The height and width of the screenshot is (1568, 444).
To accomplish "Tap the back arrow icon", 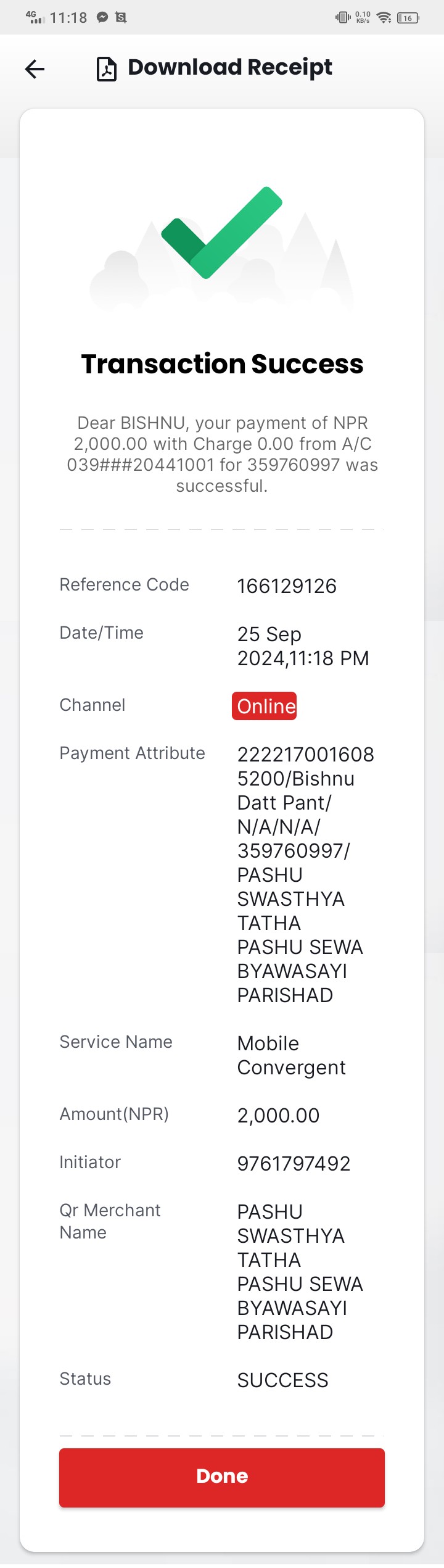I will [x=35, y=68].
